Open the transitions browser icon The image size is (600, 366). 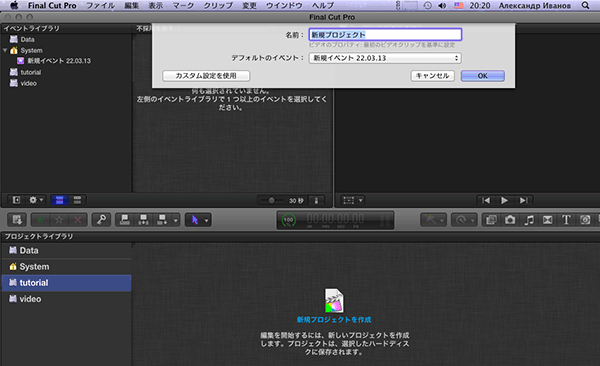click(x=548, y=220)
